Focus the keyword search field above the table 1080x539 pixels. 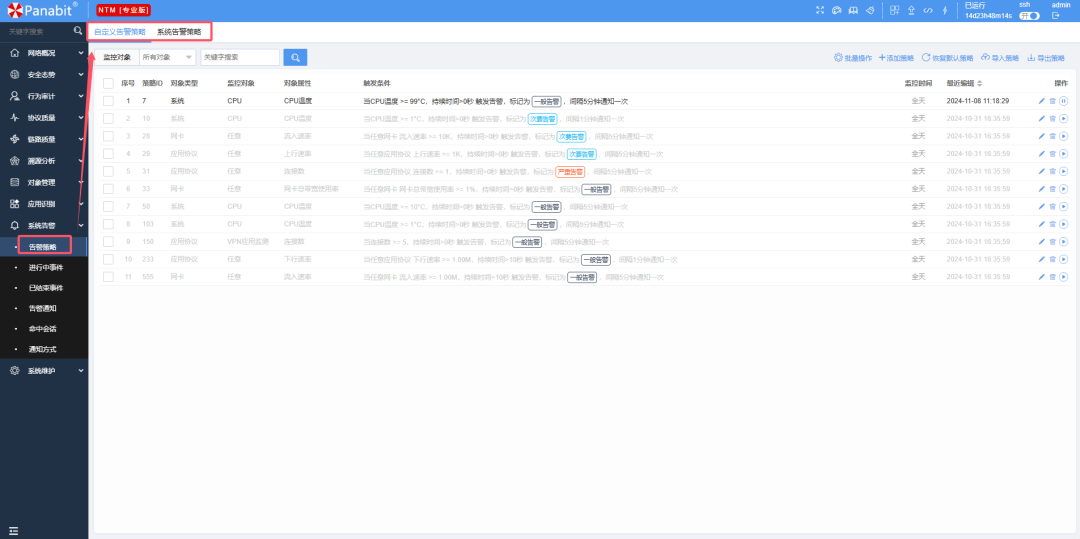[240, 57]
